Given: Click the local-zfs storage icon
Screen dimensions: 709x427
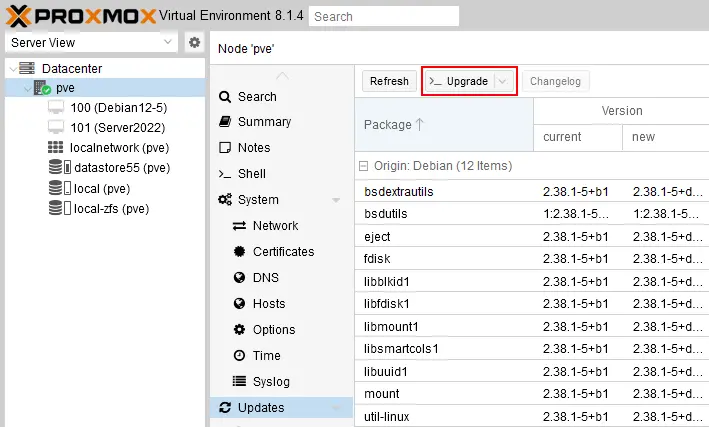Looking at the screenshot, I should click(x=60, y=208).
